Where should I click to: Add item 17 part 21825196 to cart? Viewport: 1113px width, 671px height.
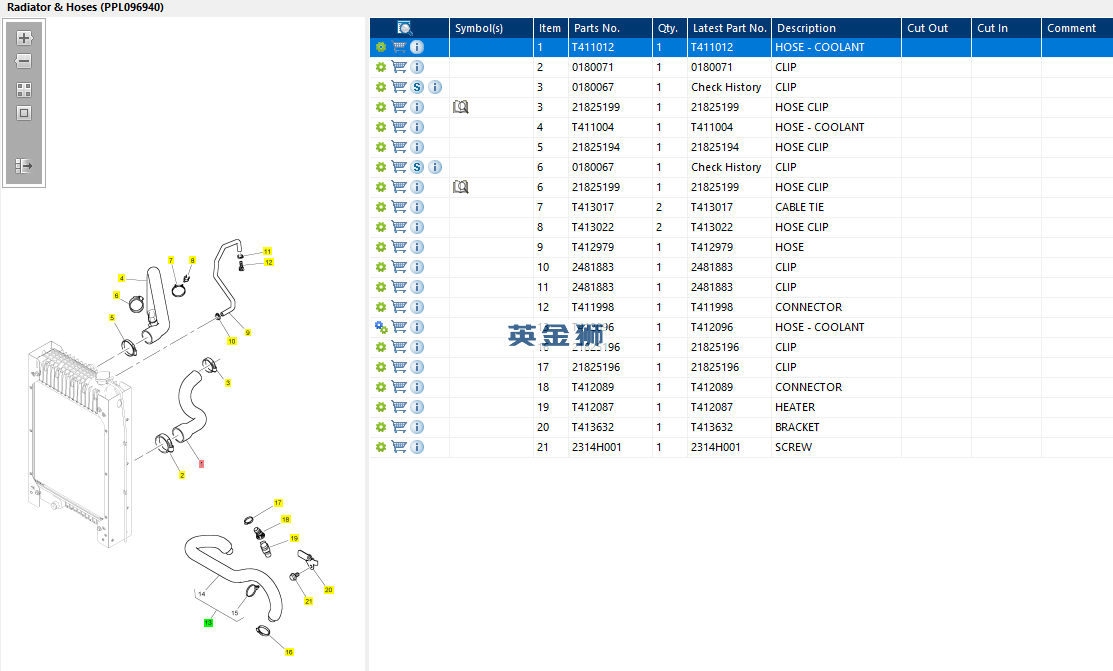point(400,367)
